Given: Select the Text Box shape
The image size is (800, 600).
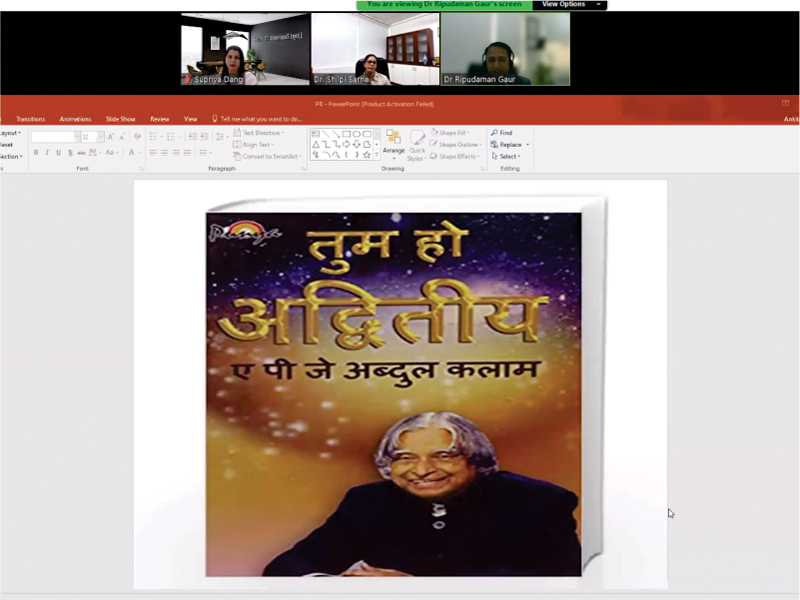Looking at the screenshot, I should 315,134.
